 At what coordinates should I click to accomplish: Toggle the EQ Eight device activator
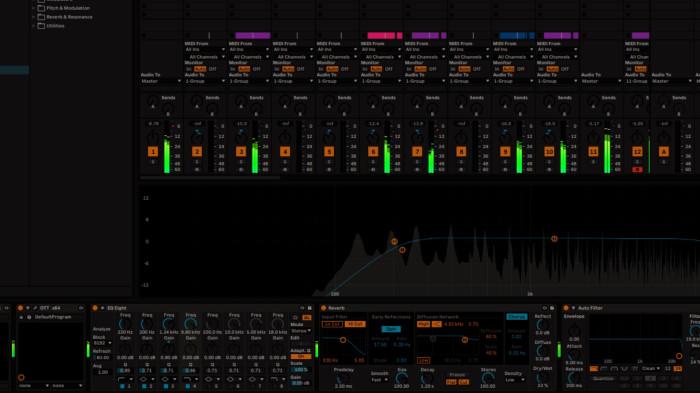pyautogui.click(x=95, y=308)
